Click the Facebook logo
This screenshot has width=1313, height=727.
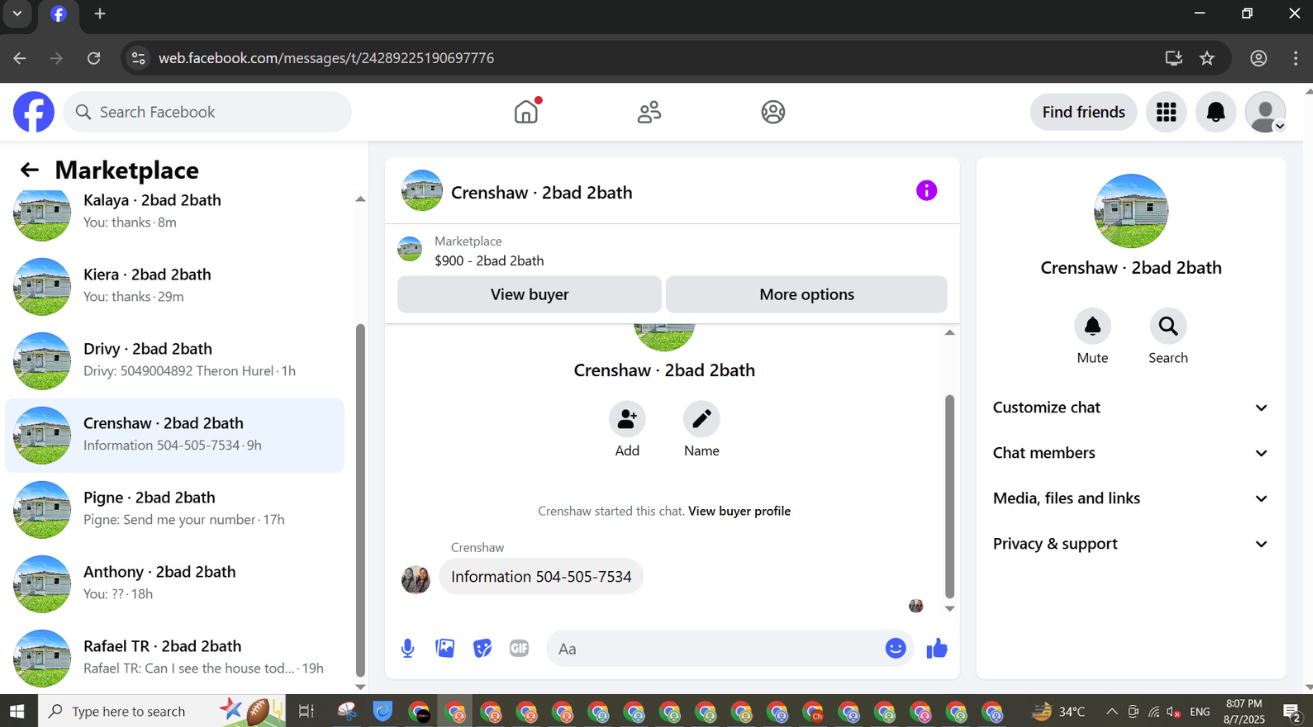pos(34,112)
